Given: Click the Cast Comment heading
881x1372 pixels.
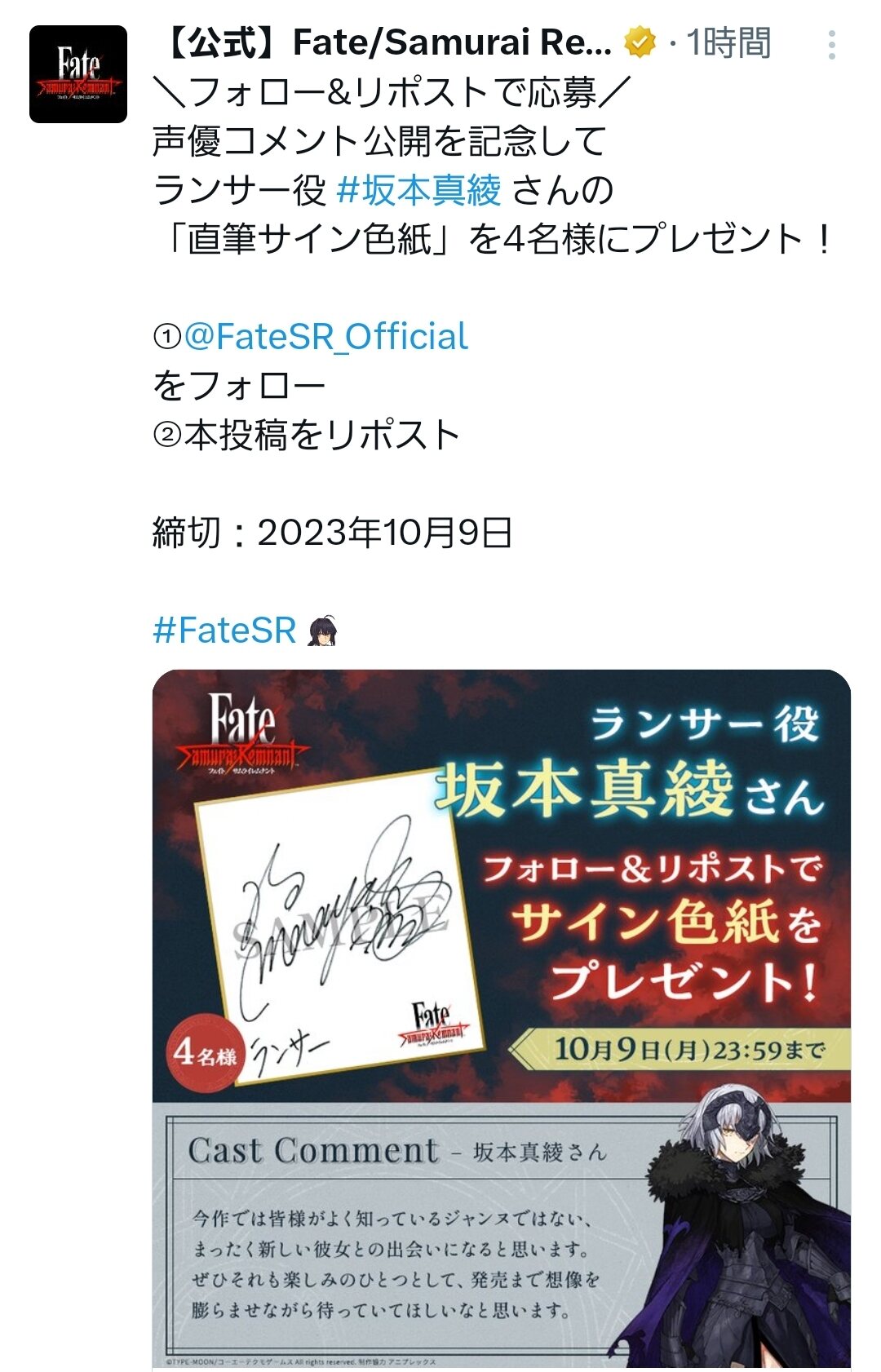Looking at the screenshot, I should point(313,1151).
